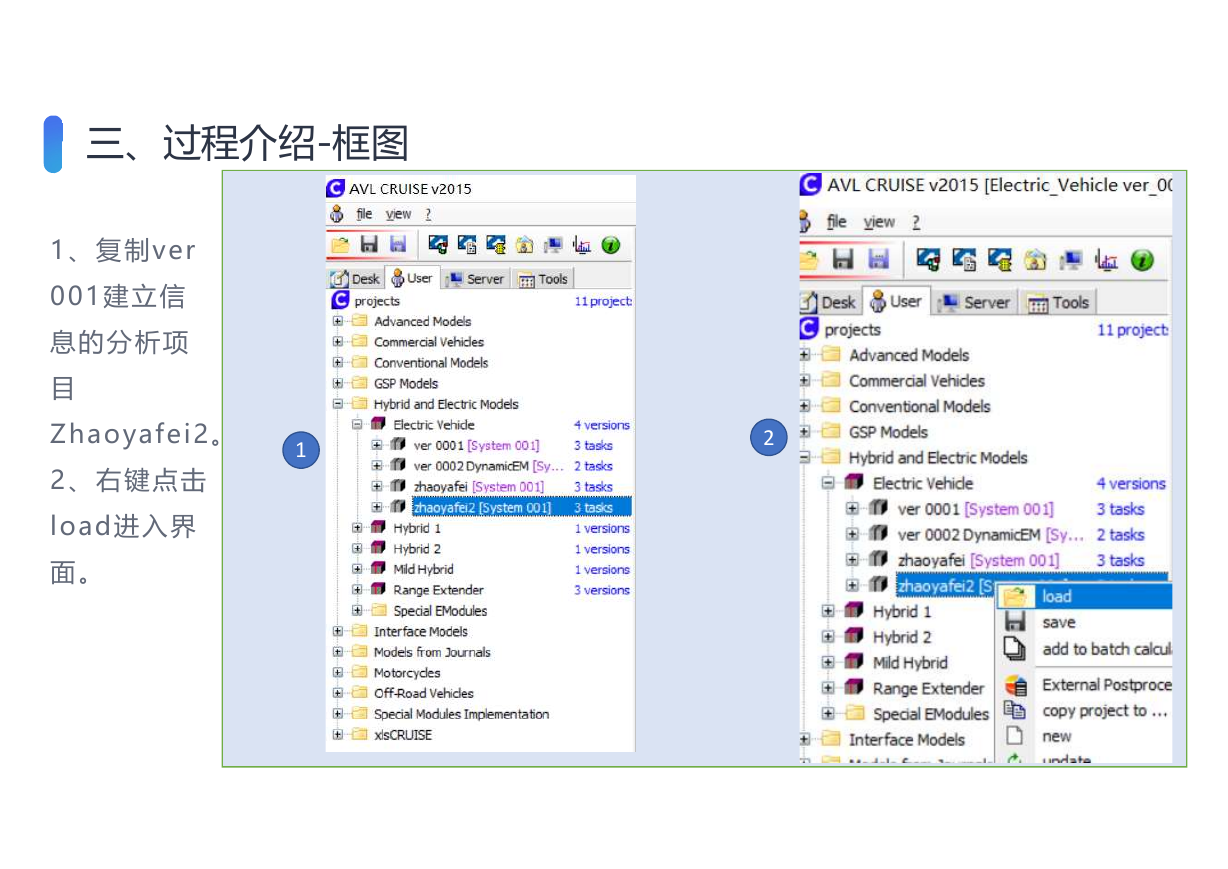Click left toolbar monitor icon with green-red badge
Screen dimensions: 1228x869
pyautogui.click(x=437, y=245)
